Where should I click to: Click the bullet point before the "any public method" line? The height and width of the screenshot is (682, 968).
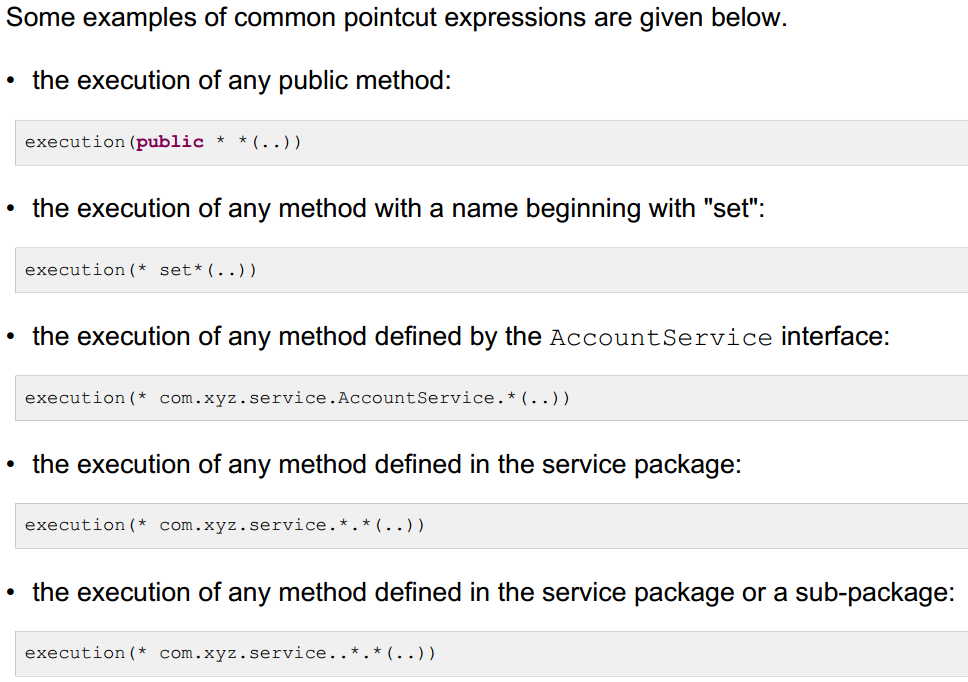coord(10,82)
